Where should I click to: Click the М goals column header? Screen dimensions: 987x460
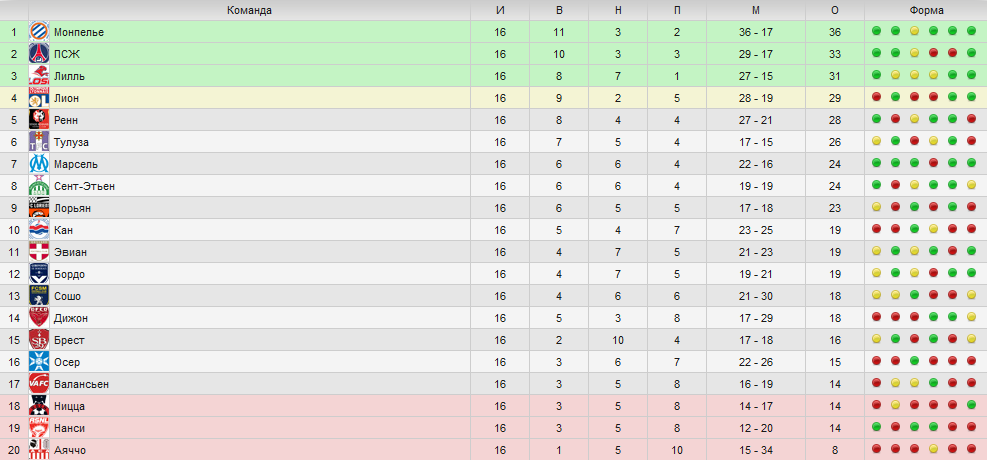pyautogui.click(x=756, y=10)
